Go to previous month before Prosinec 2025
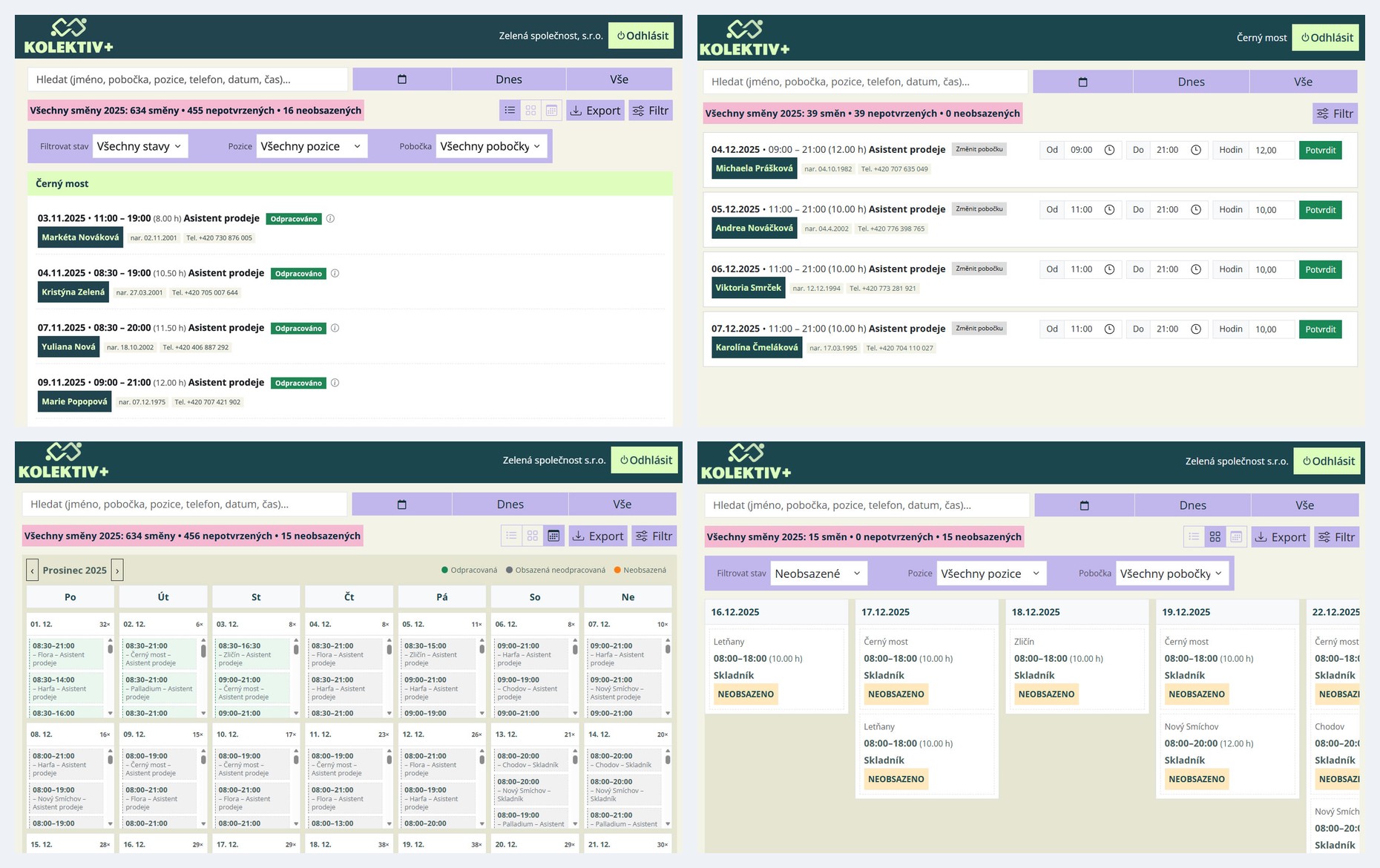 tap(32, 571)
